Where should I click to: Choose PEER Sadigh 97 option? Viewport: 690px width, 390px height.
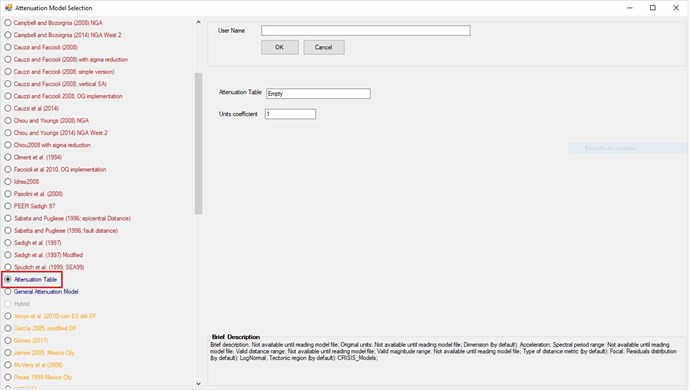point(30,206)
